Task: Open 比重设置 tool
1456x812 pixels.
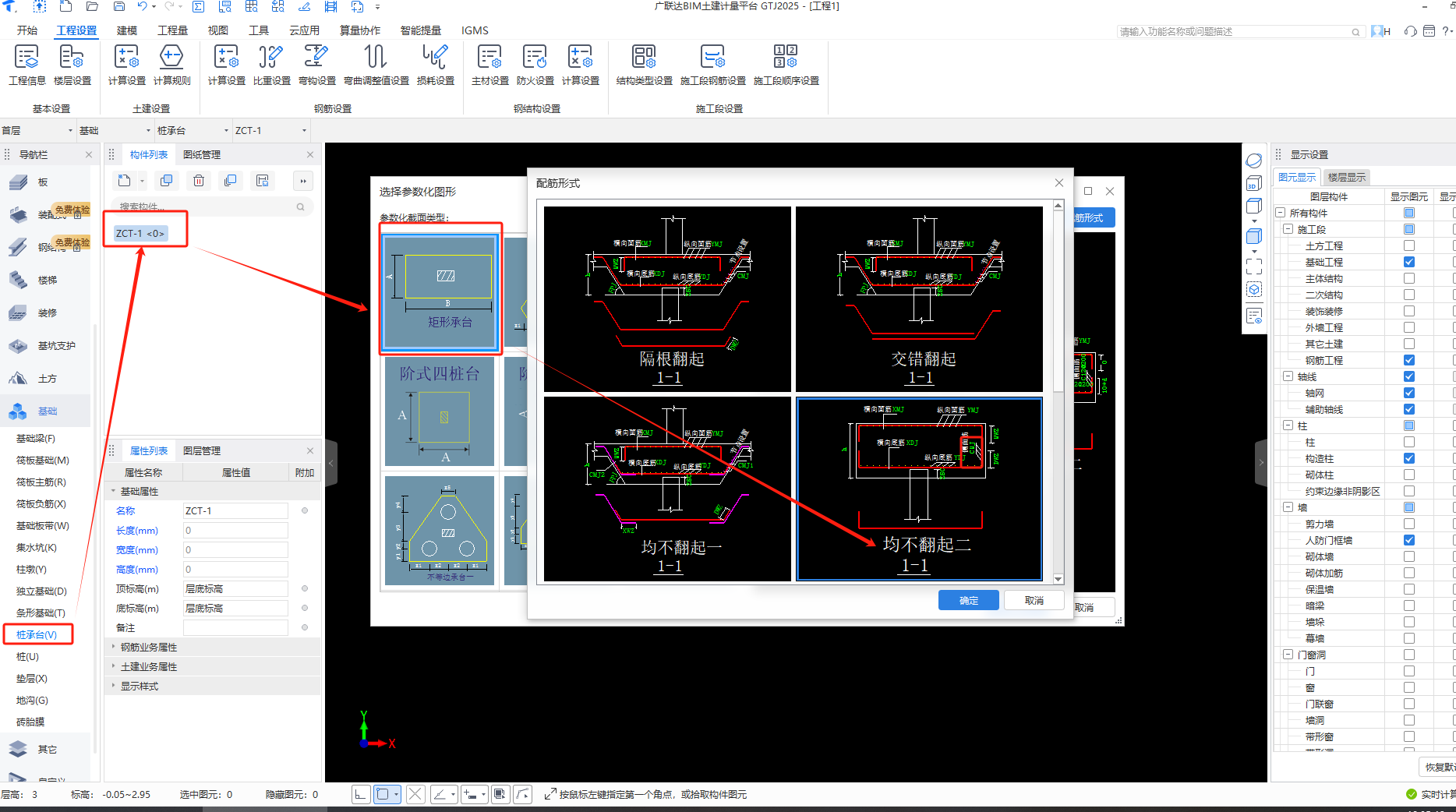Action: pos(271,65)
